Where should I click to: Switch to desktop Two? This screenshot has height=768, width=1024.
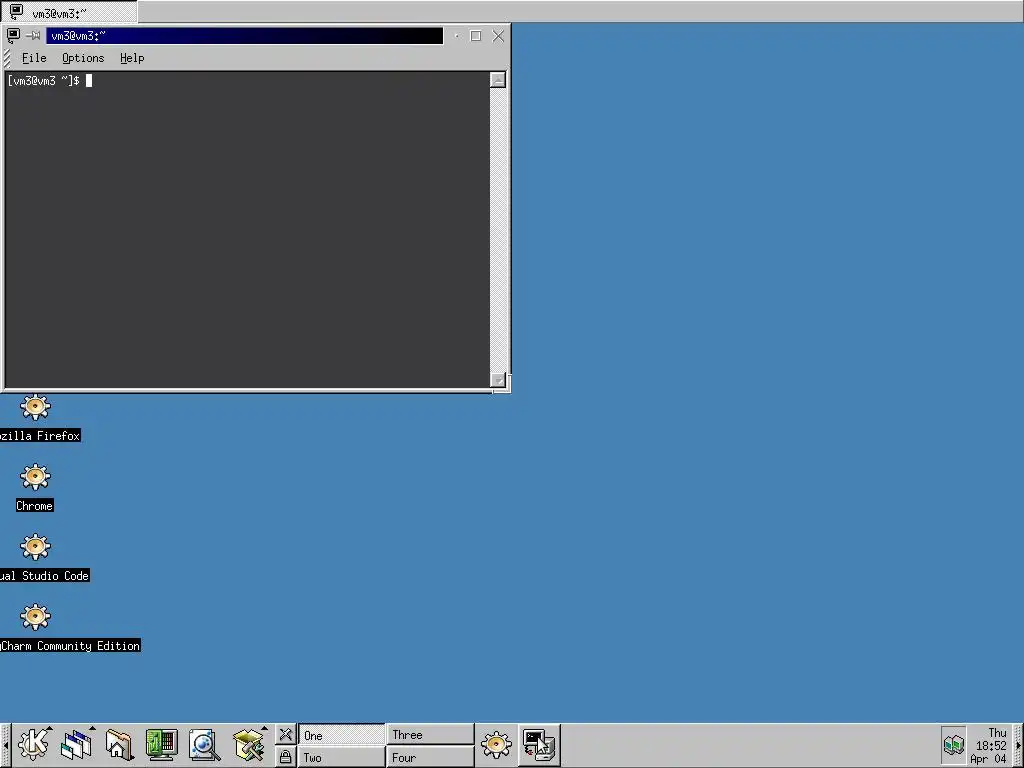click(x=342, y=758)
